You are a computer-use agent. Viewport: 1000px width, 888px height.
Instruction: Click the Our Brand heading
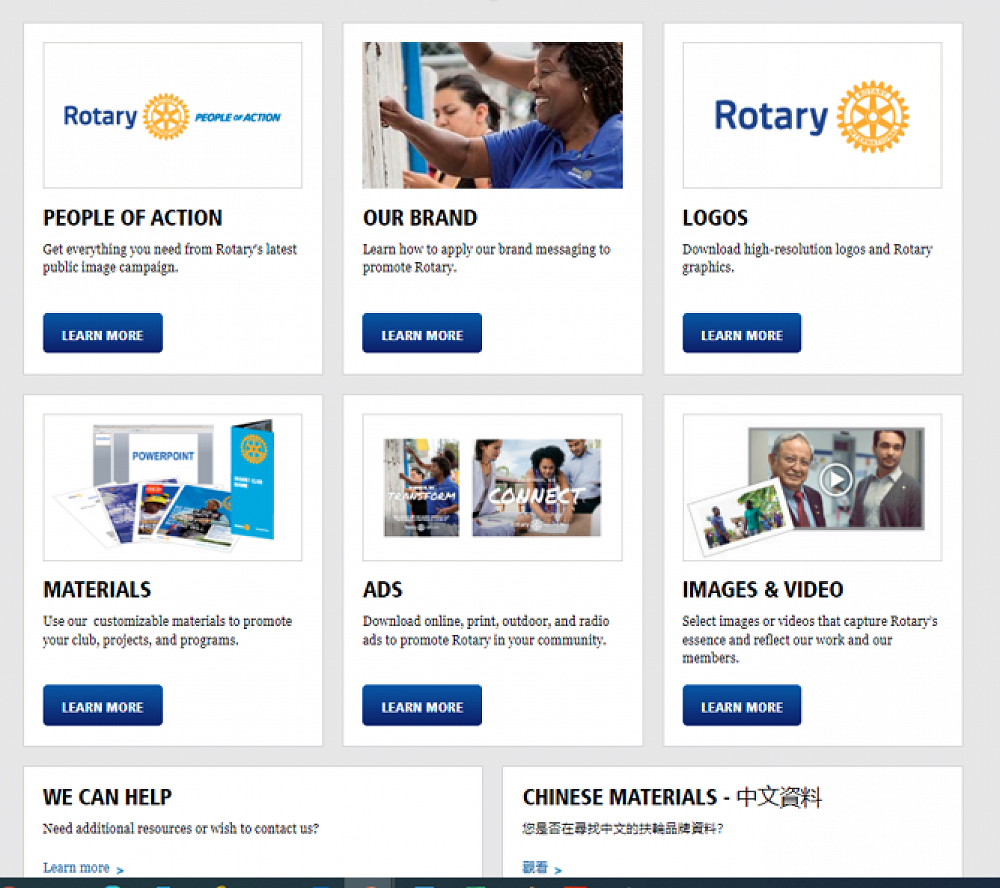pos(419,218)
